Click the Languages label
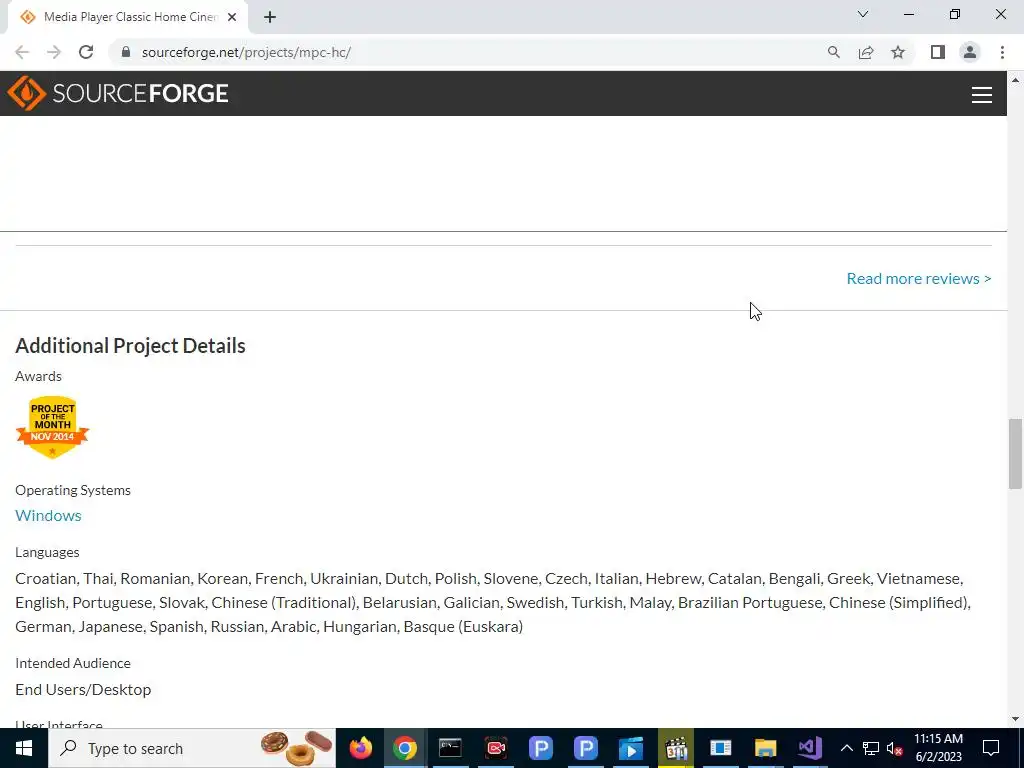 [47, 552]
